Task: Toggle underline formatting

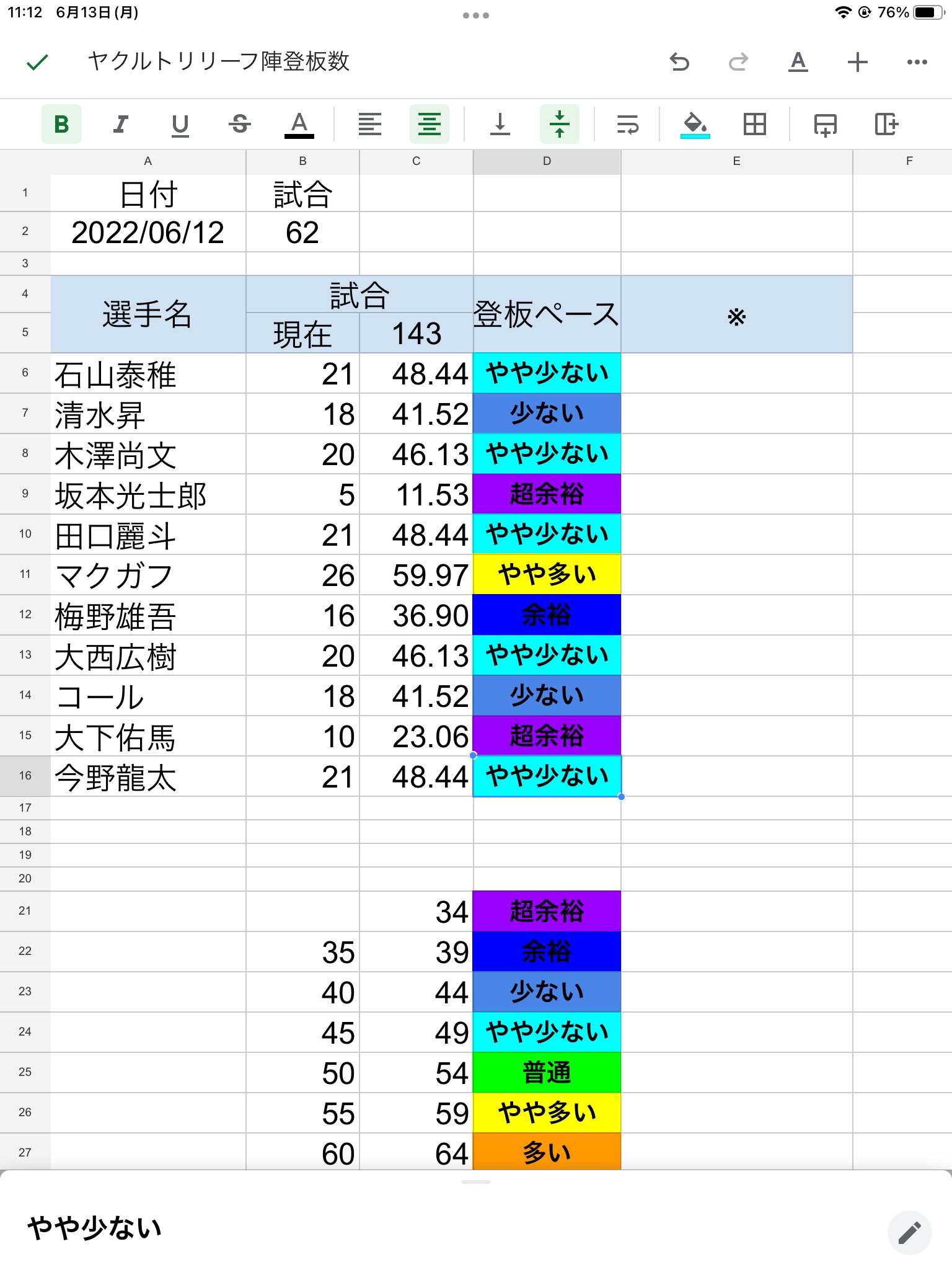Action: 180,124
